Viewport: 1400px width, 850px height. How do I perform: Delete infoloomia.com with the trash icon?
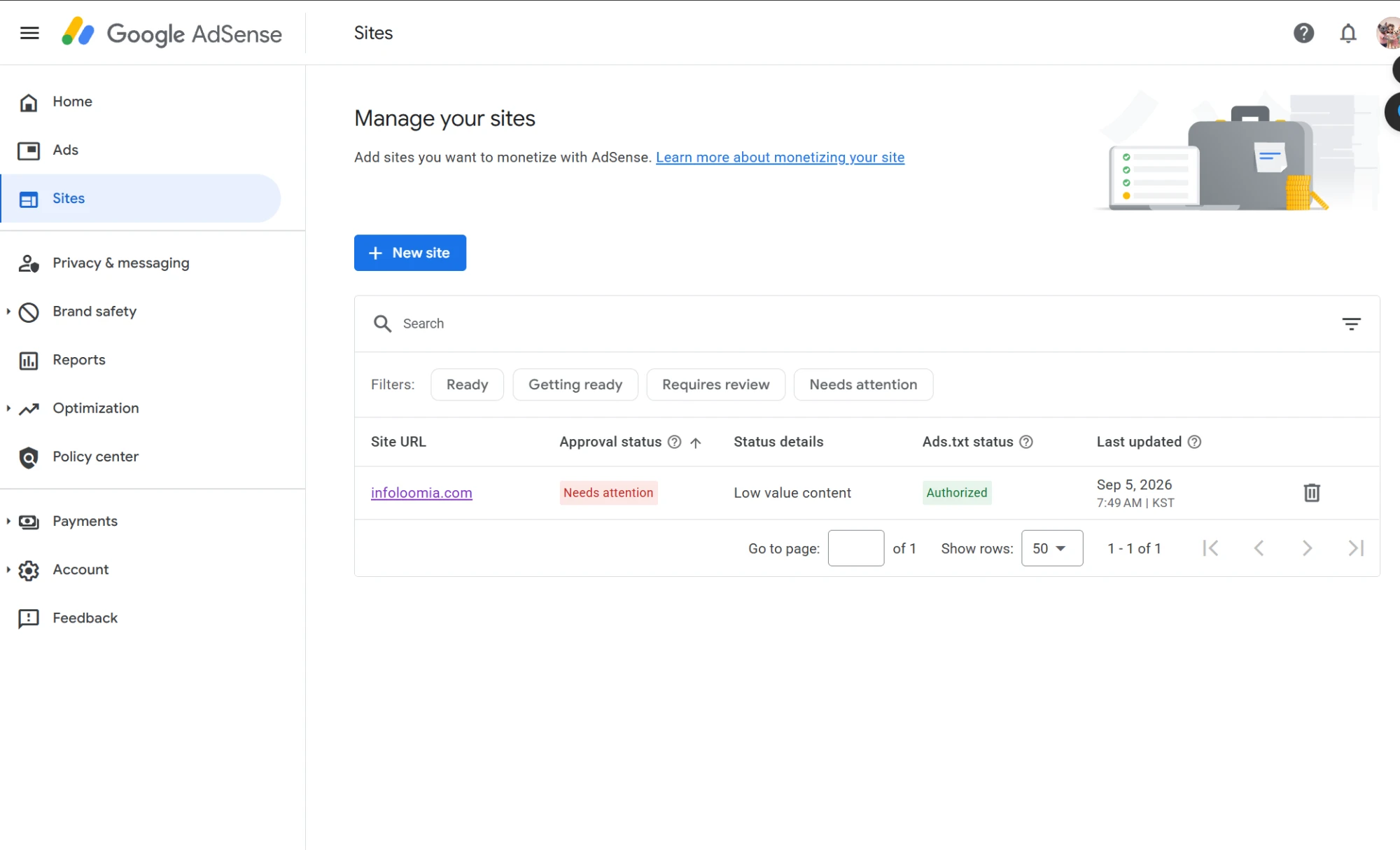pyautogui.click(x=1312, y=493)
